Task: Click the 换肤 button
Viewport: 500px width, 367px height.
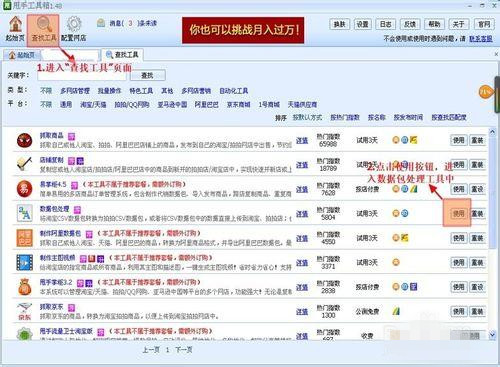Action: coord(339,24)
